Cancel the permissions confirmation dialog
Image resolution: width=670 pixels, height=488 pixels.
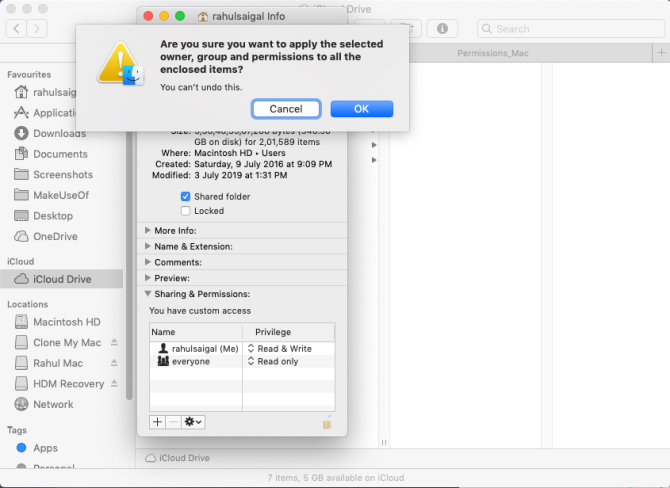pos(286,109)
